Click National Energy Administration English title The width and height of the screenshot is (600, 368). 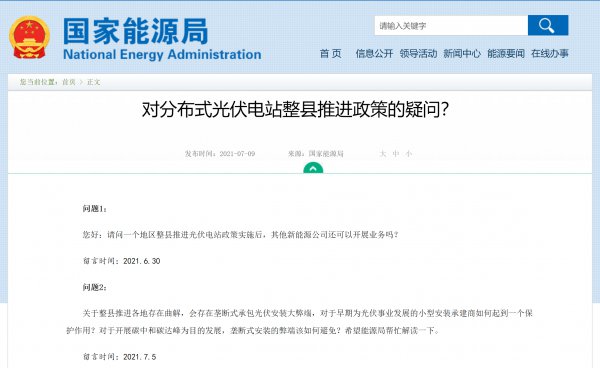[162, 54]
